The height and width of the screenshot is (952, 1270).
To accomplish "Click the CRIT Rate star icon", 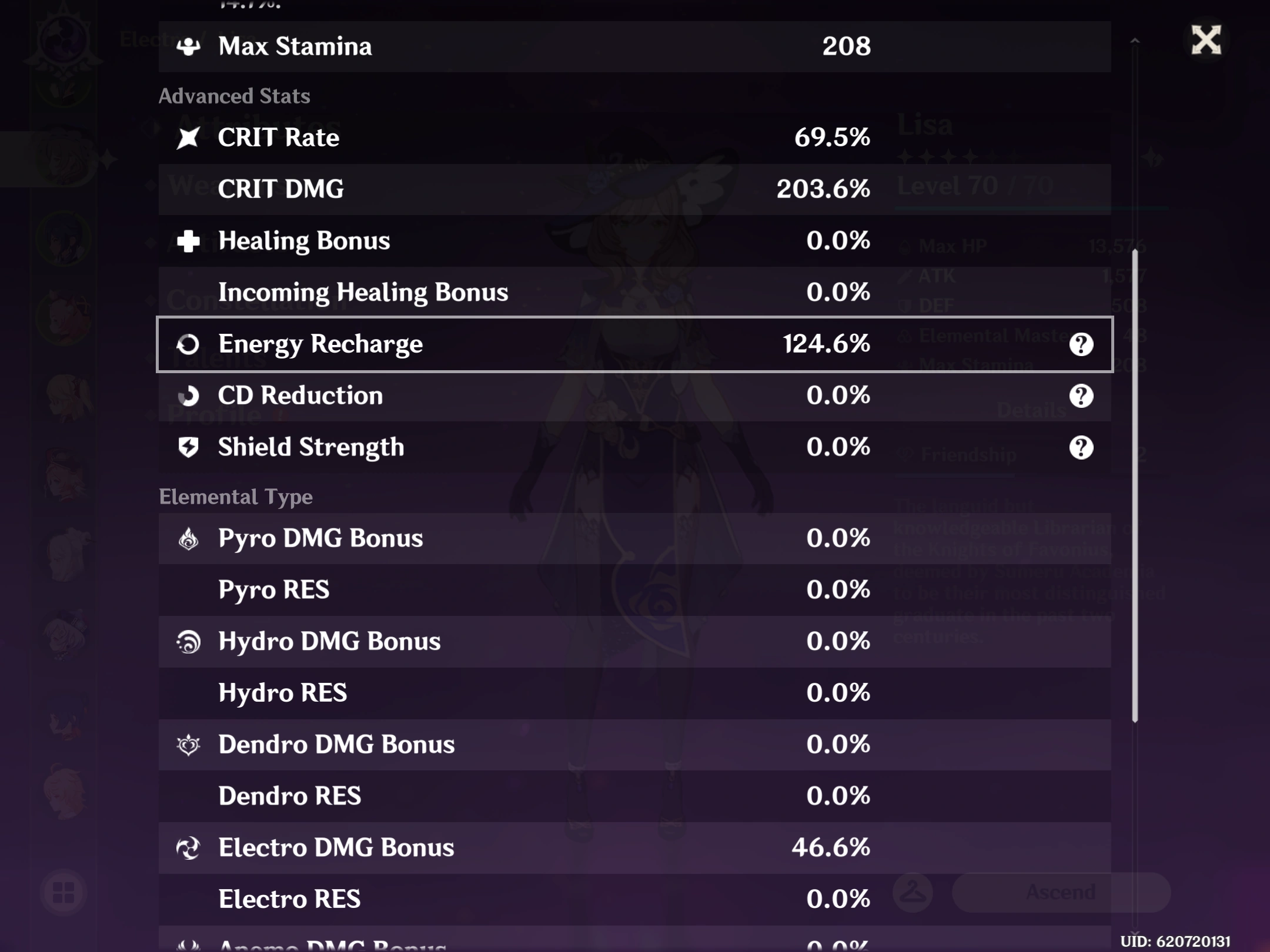I will [x=188, y=138].
